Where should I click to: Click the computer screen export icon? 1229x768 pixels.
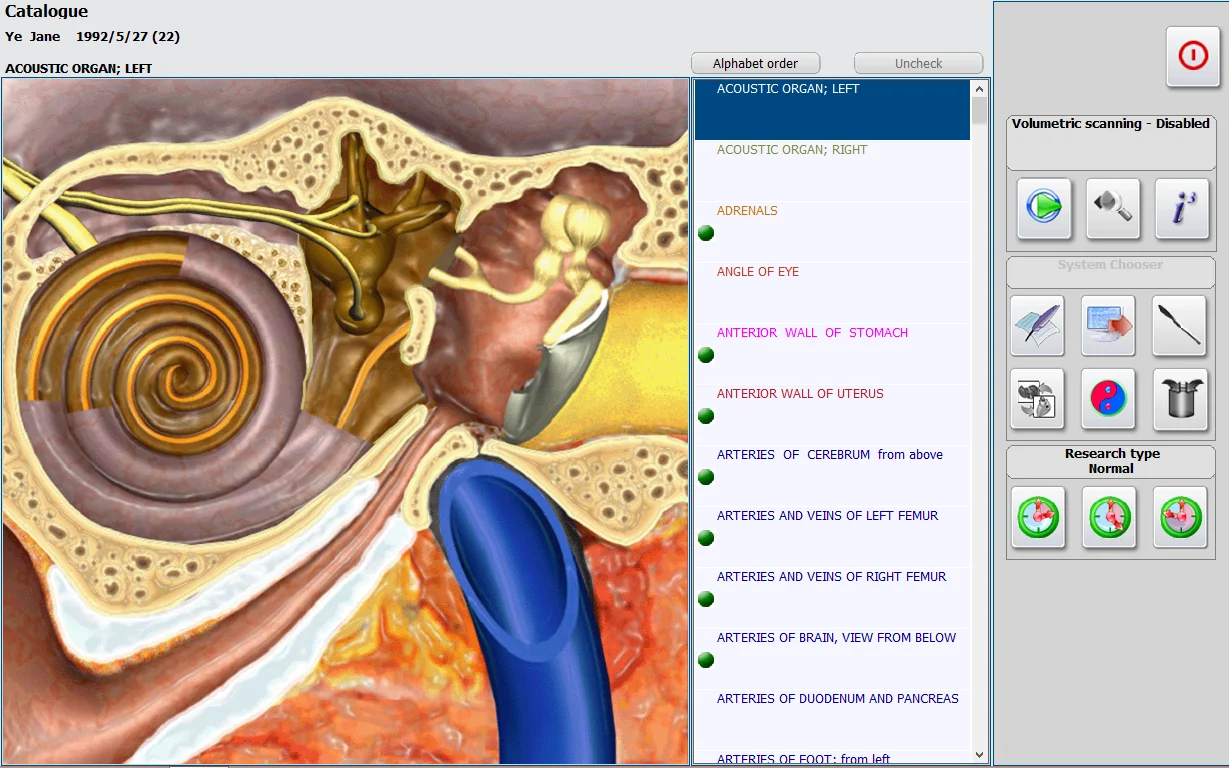(x=1108, y=326)
